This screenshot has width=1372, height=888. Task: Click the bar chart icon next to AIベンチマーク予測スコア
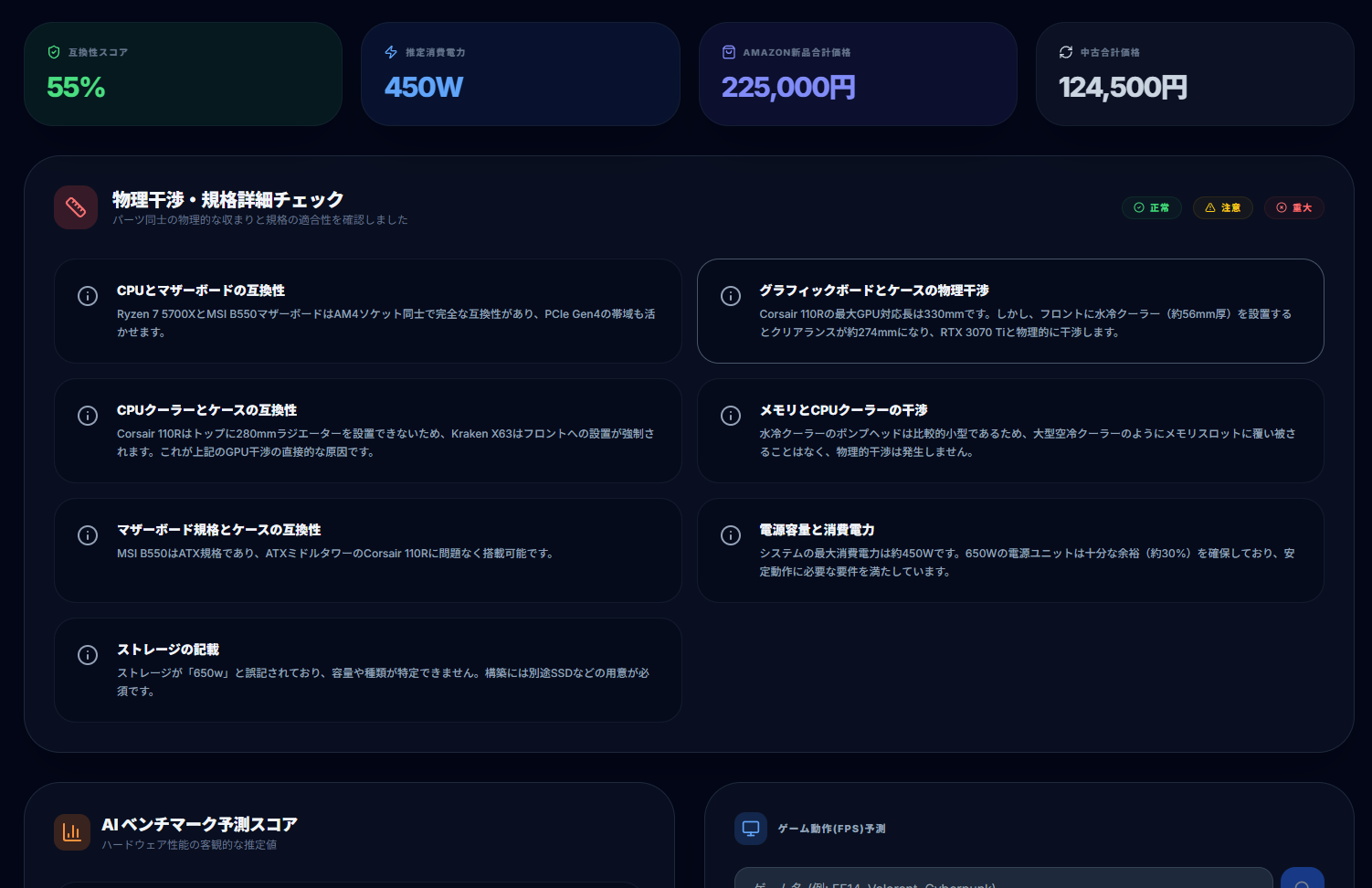point(72,832)
